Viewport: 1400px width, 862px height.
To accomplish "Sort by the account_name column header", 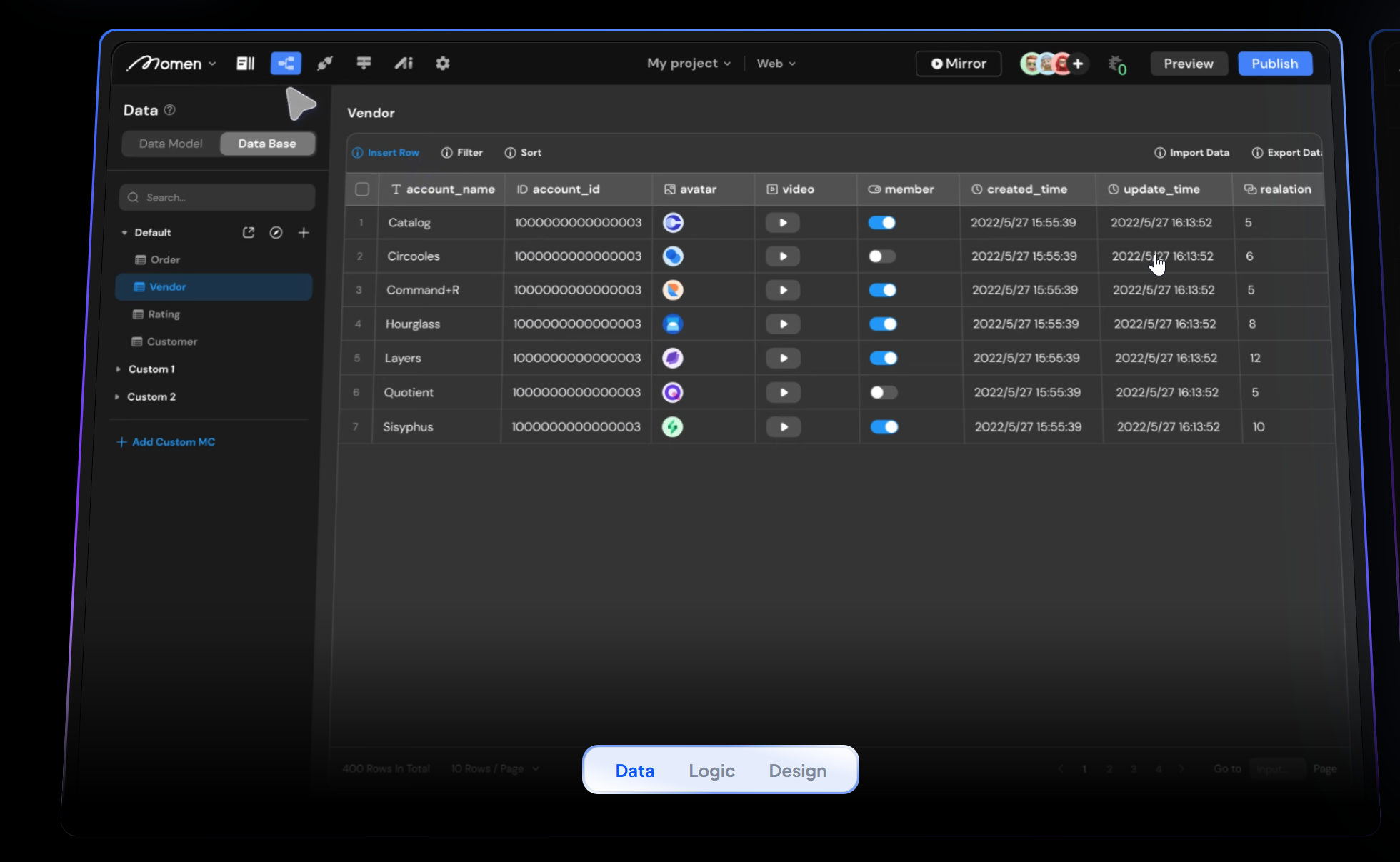I will click(x=443, y=189).
